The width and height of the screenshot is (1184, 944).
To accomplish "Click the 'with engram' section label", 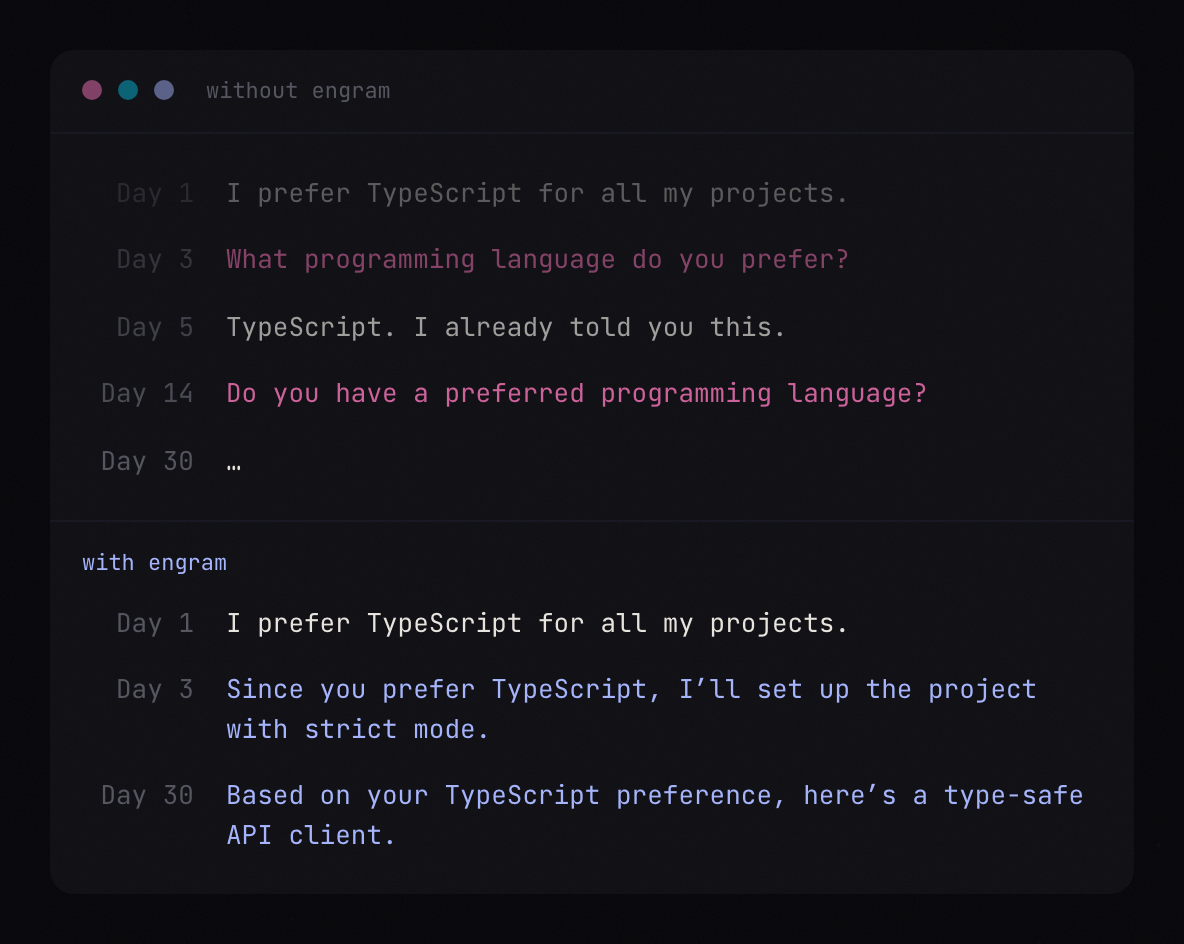I will pyautogui.click(x=154, y=563).
